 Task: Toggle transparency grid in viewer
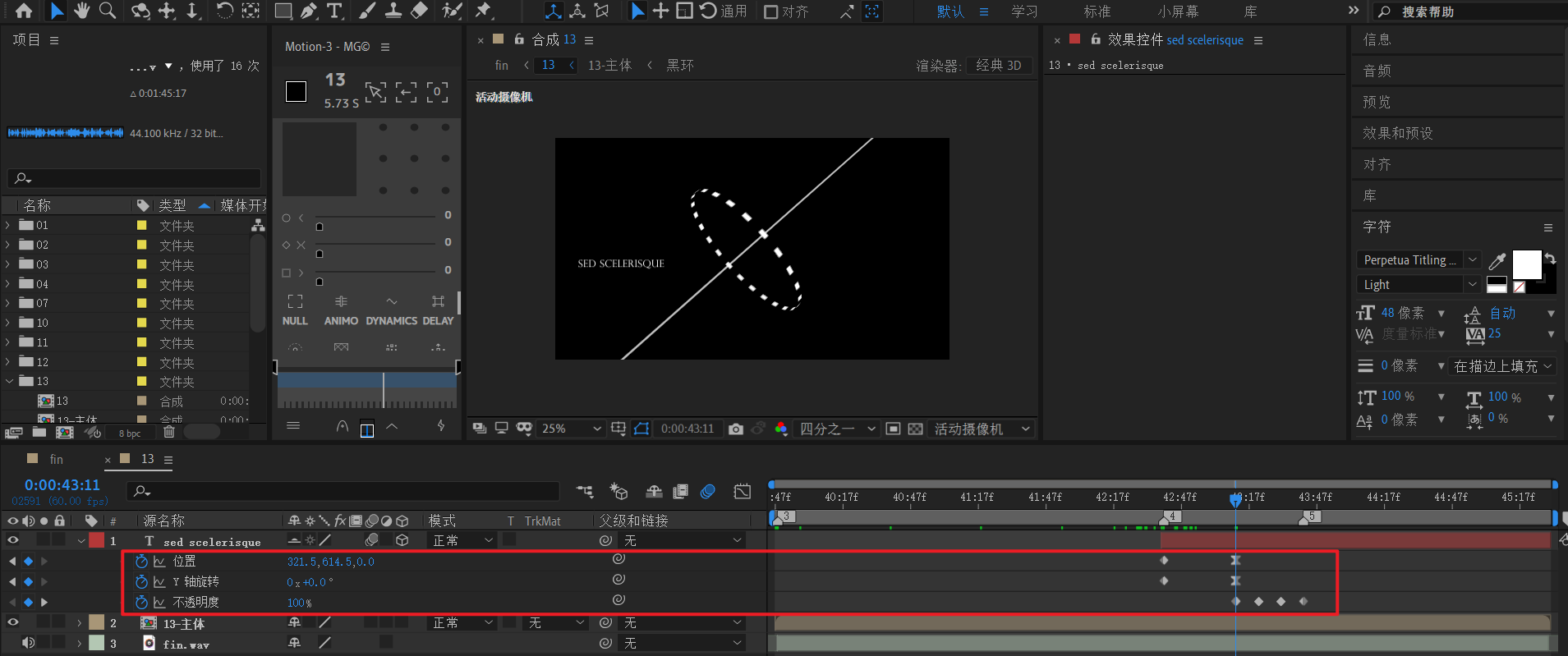pos(915,429)
